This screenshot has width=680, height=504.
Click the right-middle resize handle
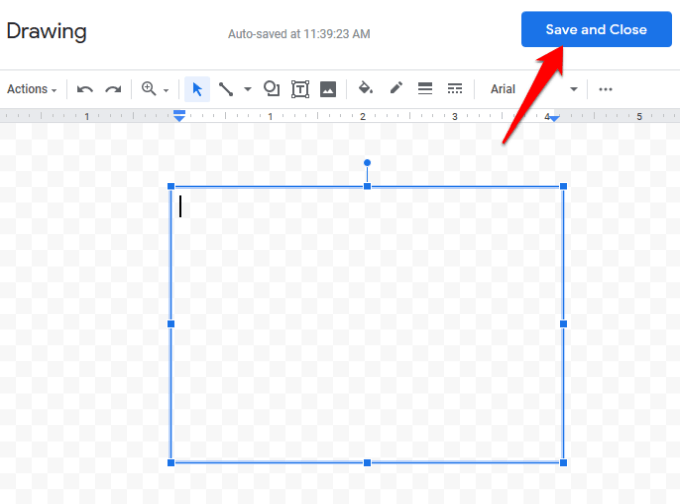[563, 324]
